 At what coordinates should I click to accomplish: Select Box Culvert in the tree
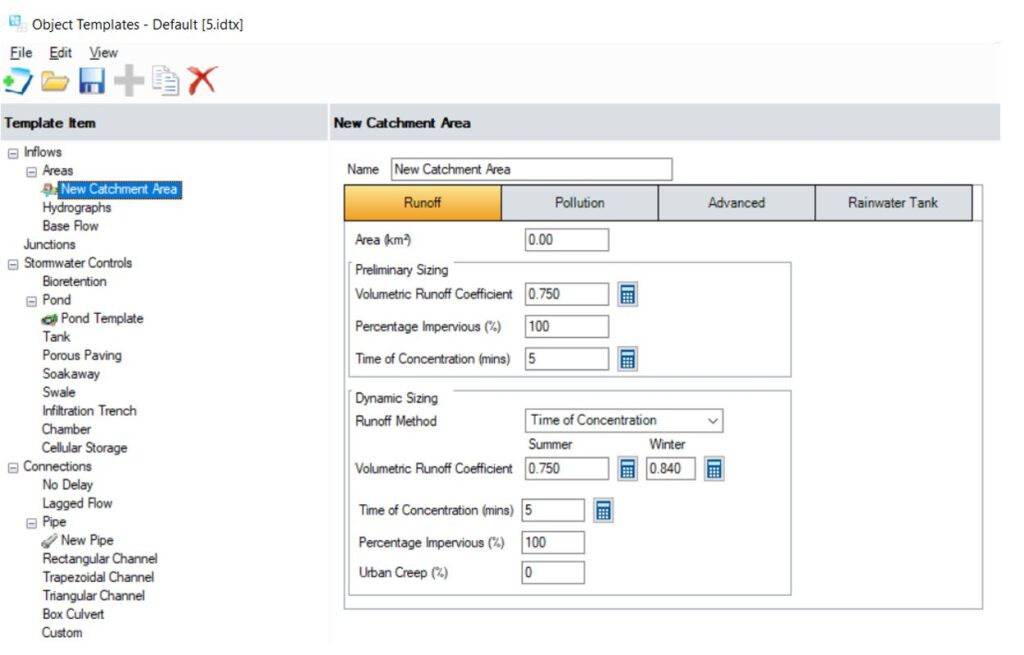[73, 615]
